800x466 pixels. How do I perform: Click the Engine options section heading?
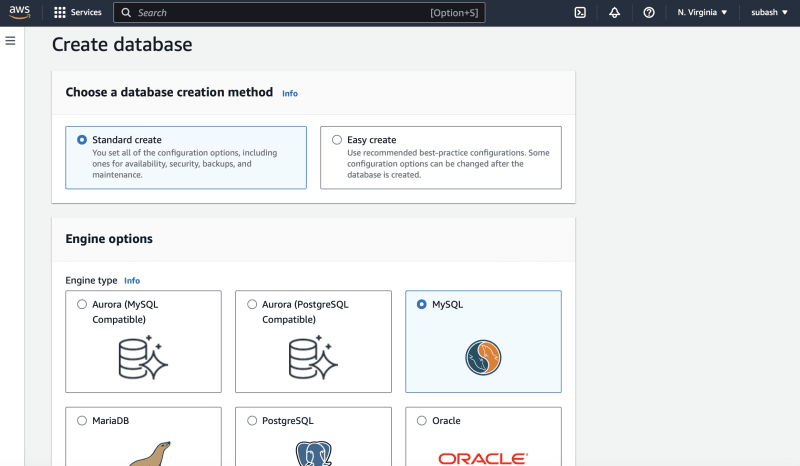[x=109, y=239]
